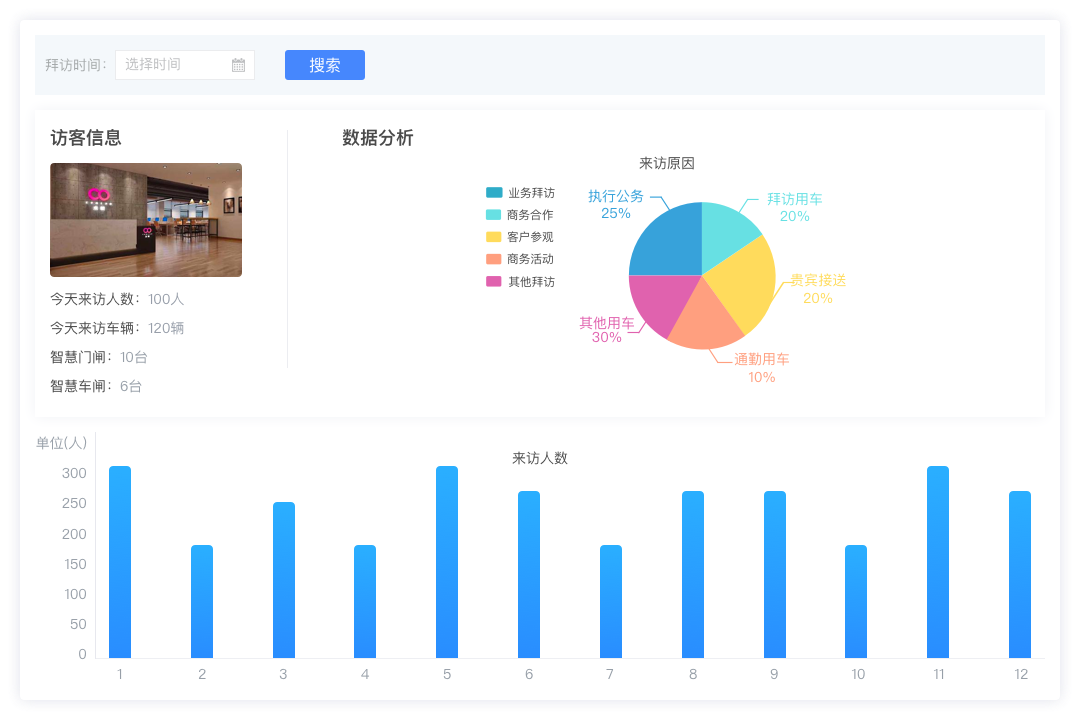Toggle the 业务拜访 legend swatch

tap(494, 192)
